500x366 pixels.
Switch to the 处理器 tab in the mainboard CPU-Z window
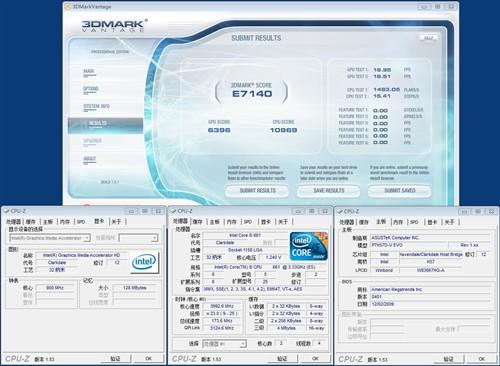(347, 222)
